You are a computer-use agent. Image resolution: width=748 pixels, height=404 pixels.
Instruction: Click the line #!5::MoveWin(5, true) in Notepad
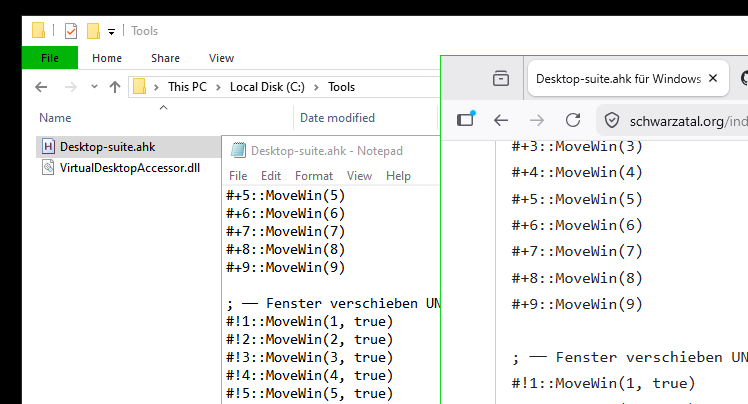point(310,394)
